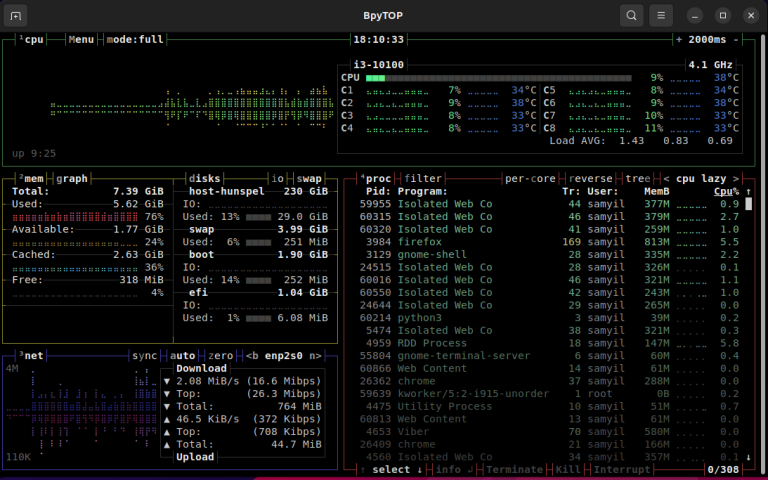Open the process filter field
The height and width of the screenshot is (480, 768).
(423, 179)
